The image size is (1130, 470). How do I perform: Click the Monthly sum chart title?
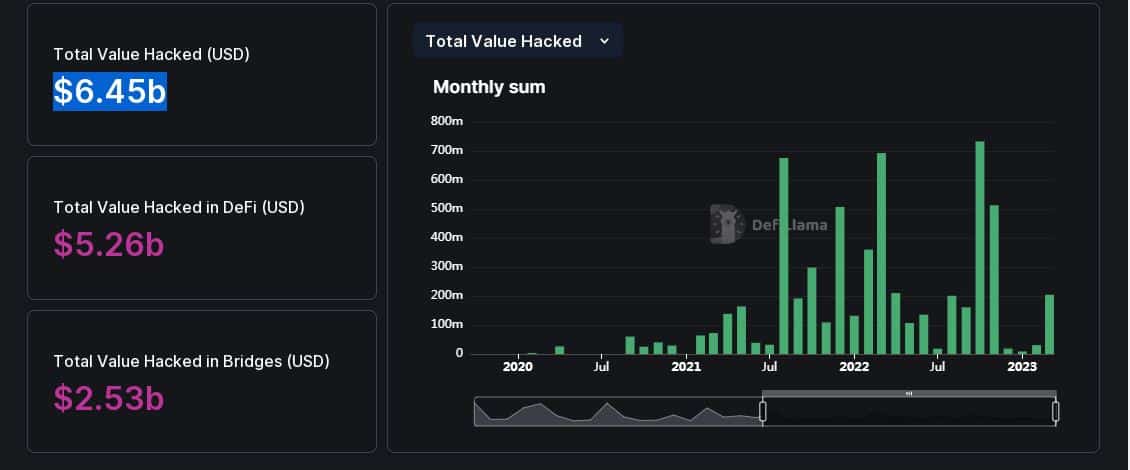point(489,87)
